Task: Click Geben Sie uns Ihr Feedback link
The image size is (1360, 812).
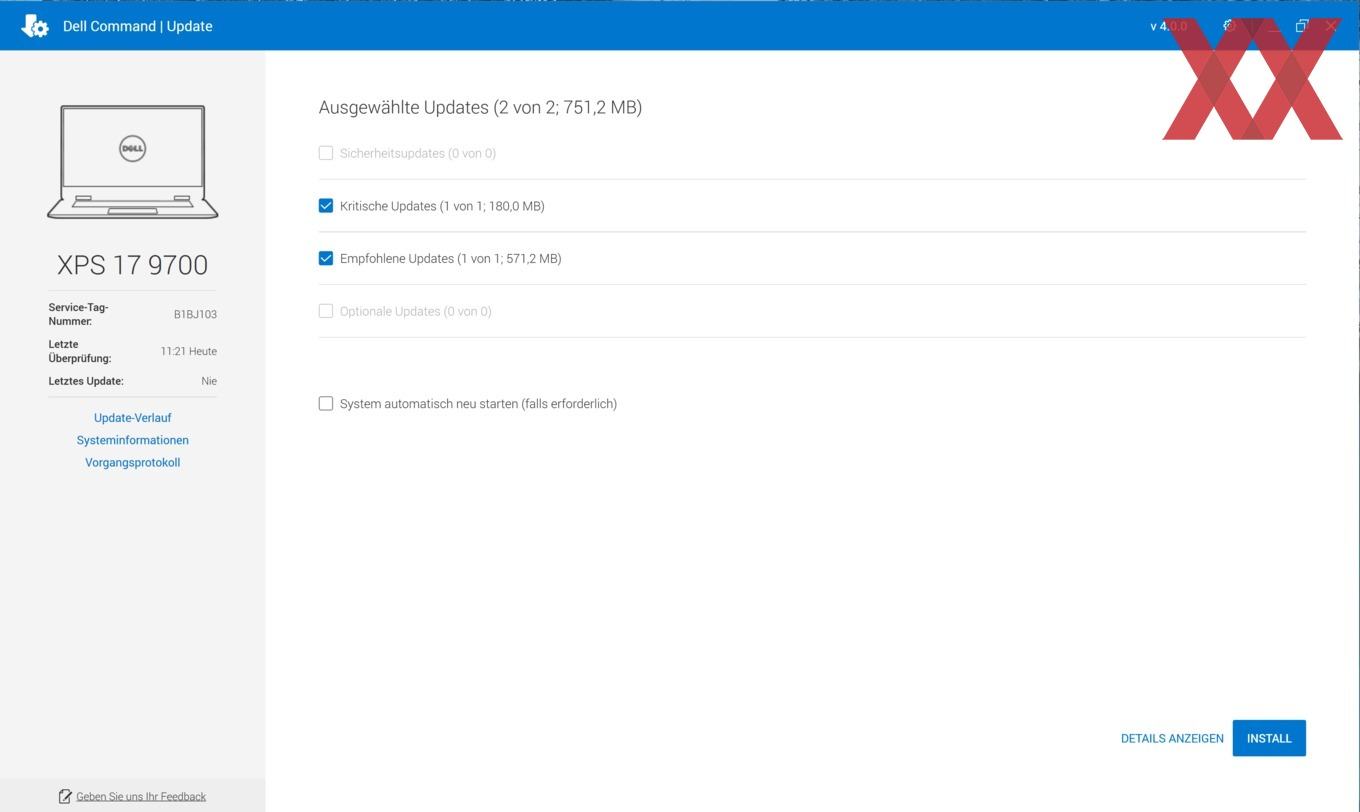Action: pyautogui.click(x=141, y=797)
